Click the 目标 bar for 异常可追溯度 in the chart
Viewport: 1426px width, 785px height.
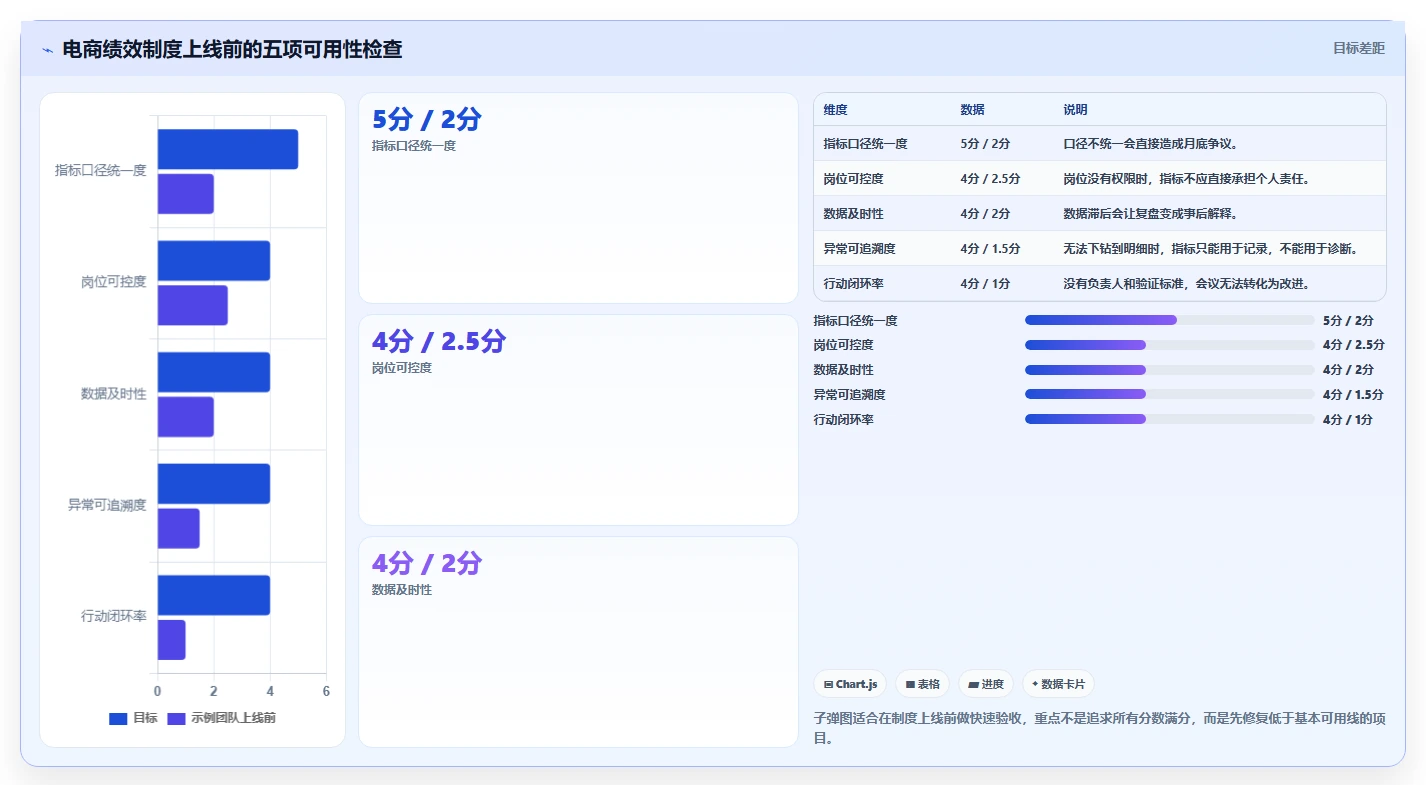[213, 484]
